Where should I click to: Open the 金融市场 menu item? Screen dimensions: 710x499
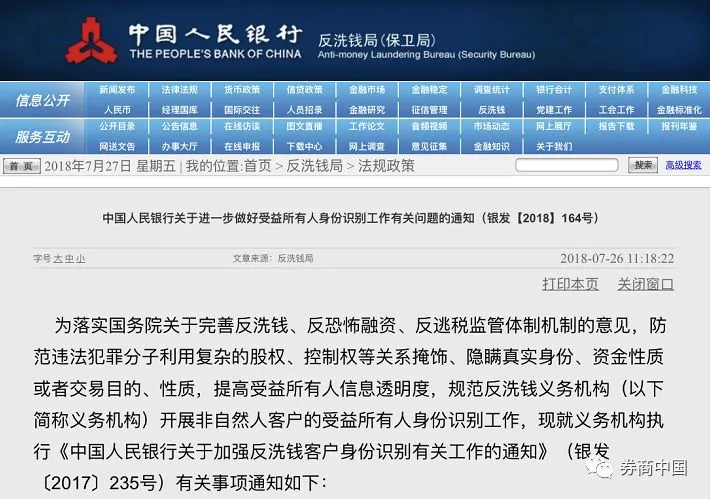pos(367,90)
